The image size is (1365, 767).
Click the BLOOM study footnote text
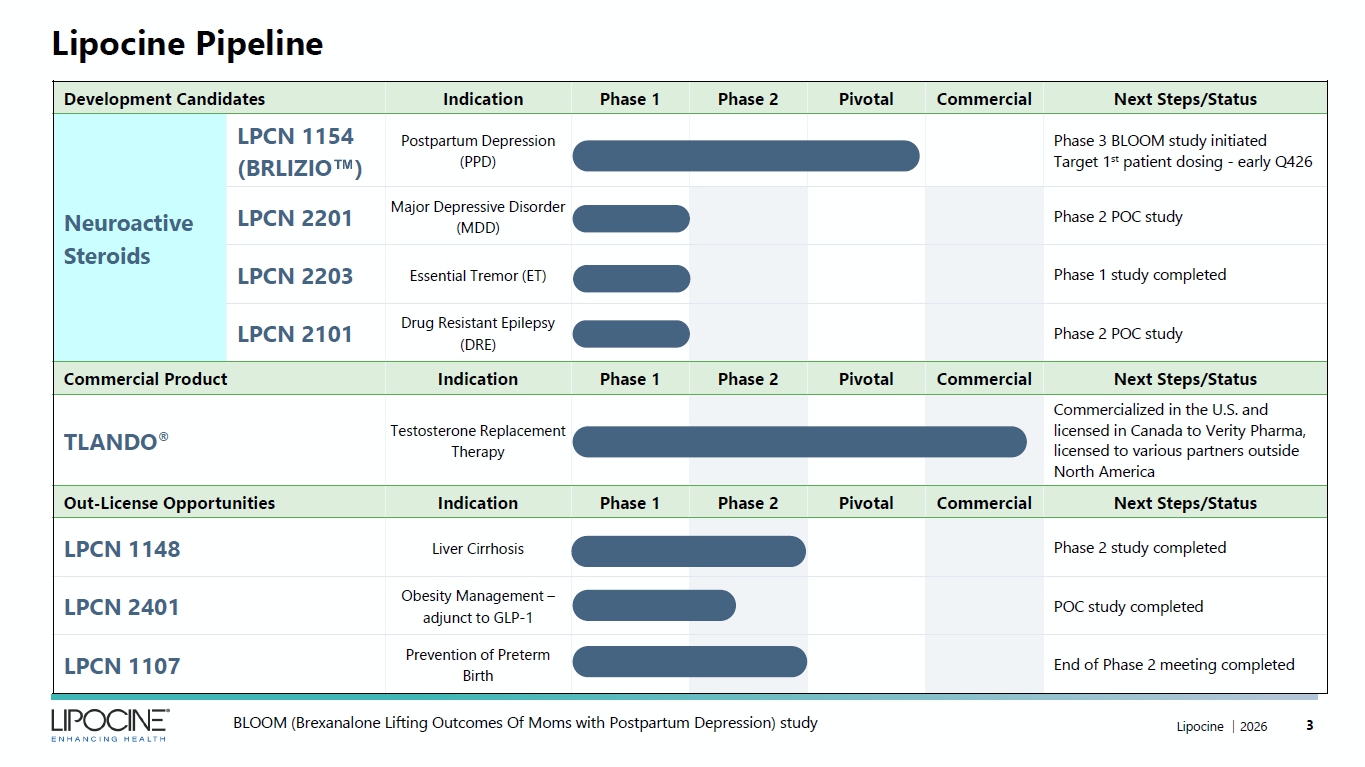pos(525,722)
